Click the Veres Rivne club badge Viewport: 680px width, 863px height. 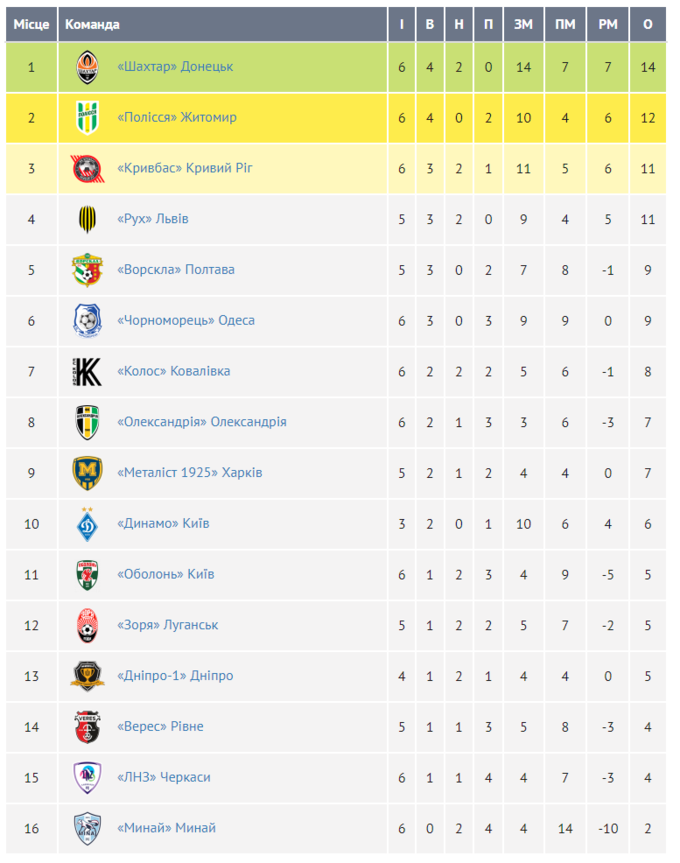87,727
